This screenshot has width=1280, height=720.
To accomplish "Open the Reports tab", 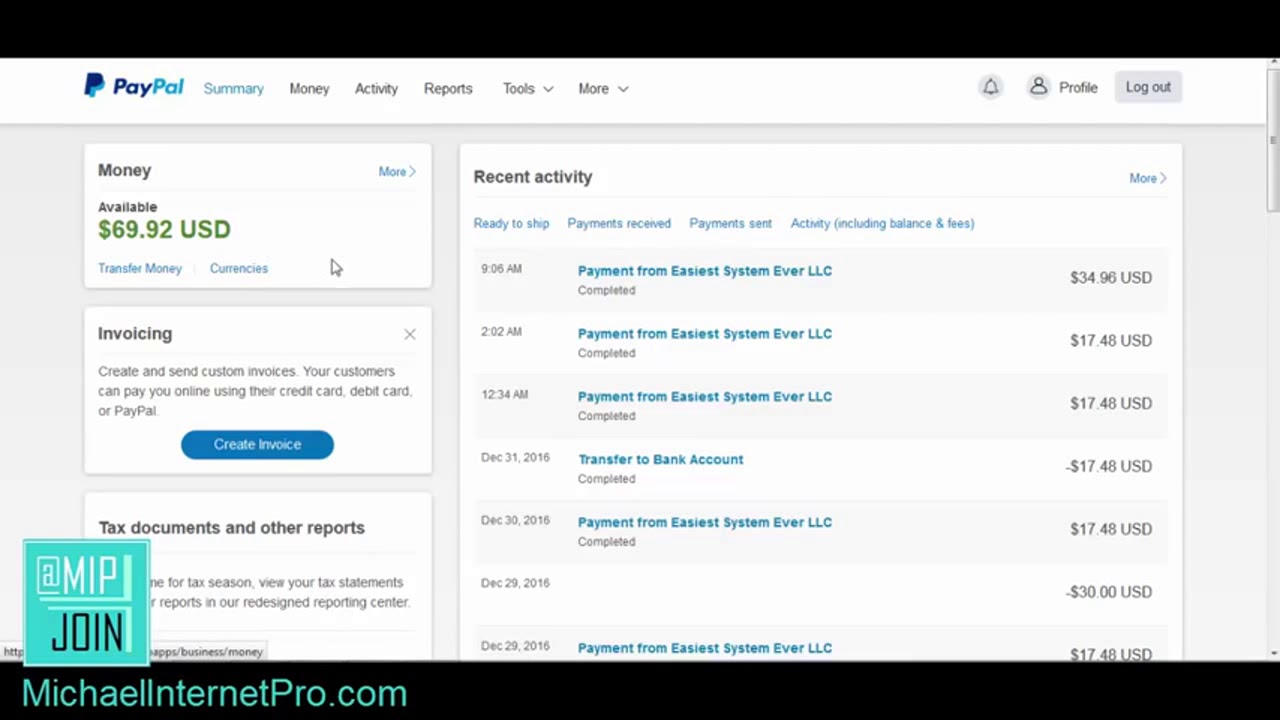I will [x=448, y=88].
